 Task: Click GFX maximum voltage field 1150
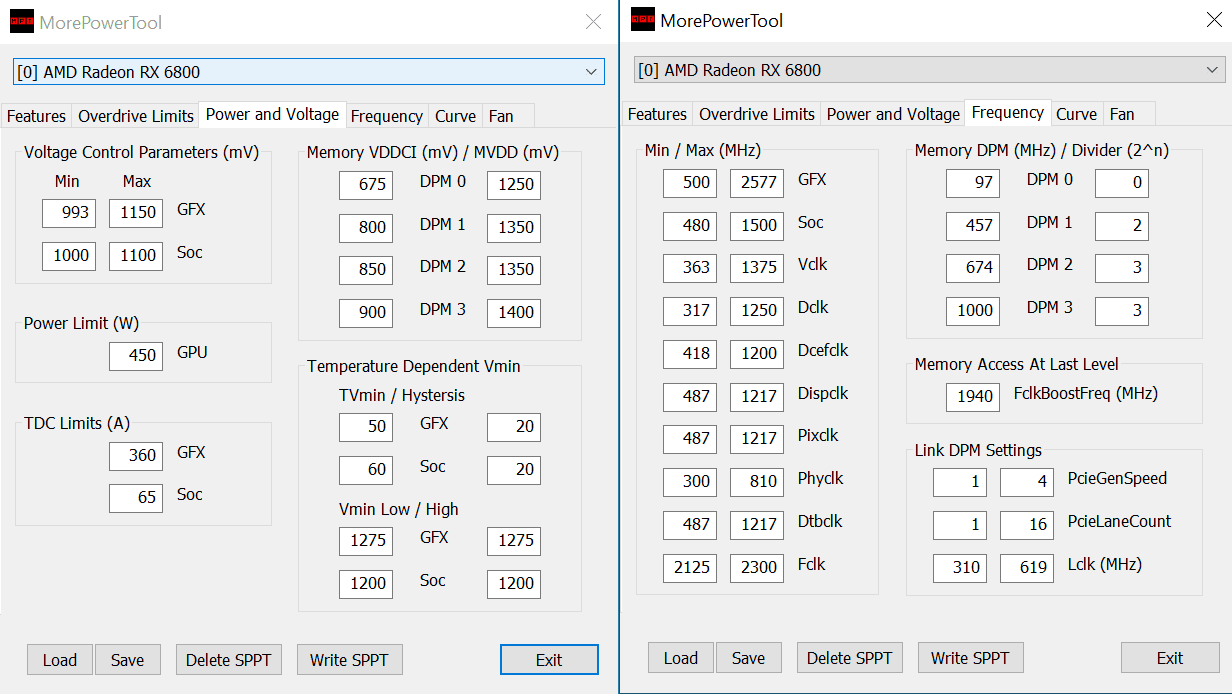pyautogui.click(x=136, y=213)
